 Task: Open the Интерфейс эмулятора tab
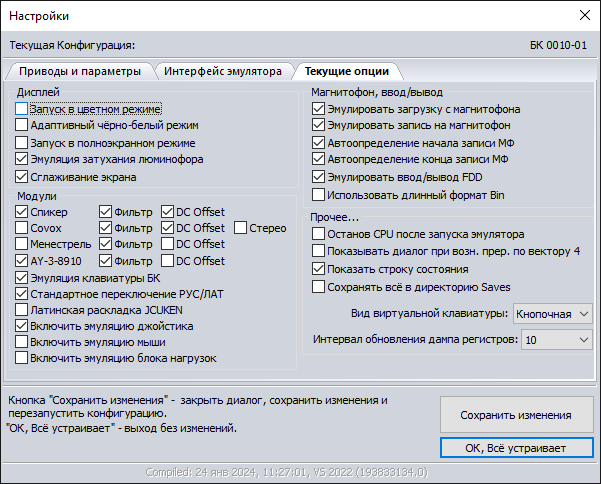tap(224, 72)
